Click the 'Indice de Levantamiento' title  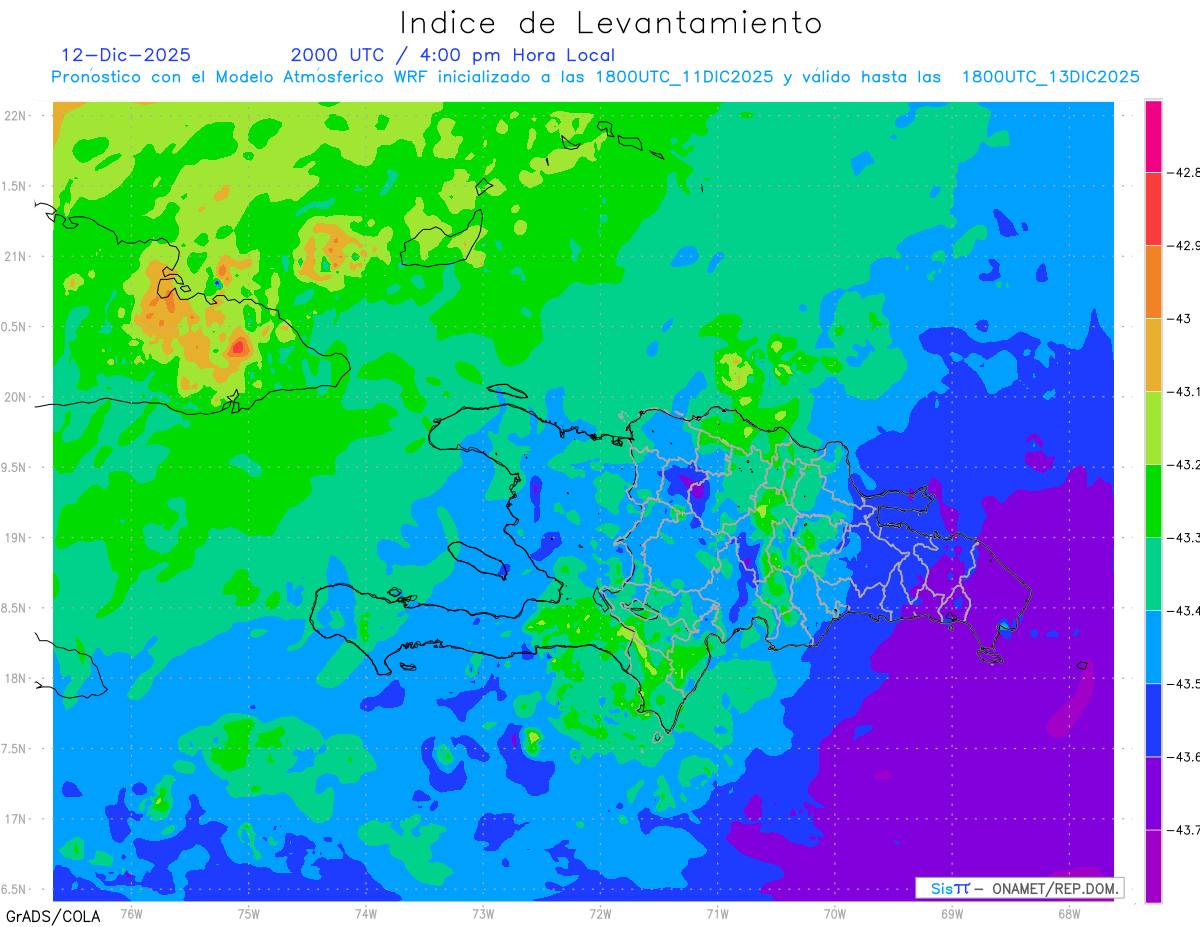(x=611, y=23)
